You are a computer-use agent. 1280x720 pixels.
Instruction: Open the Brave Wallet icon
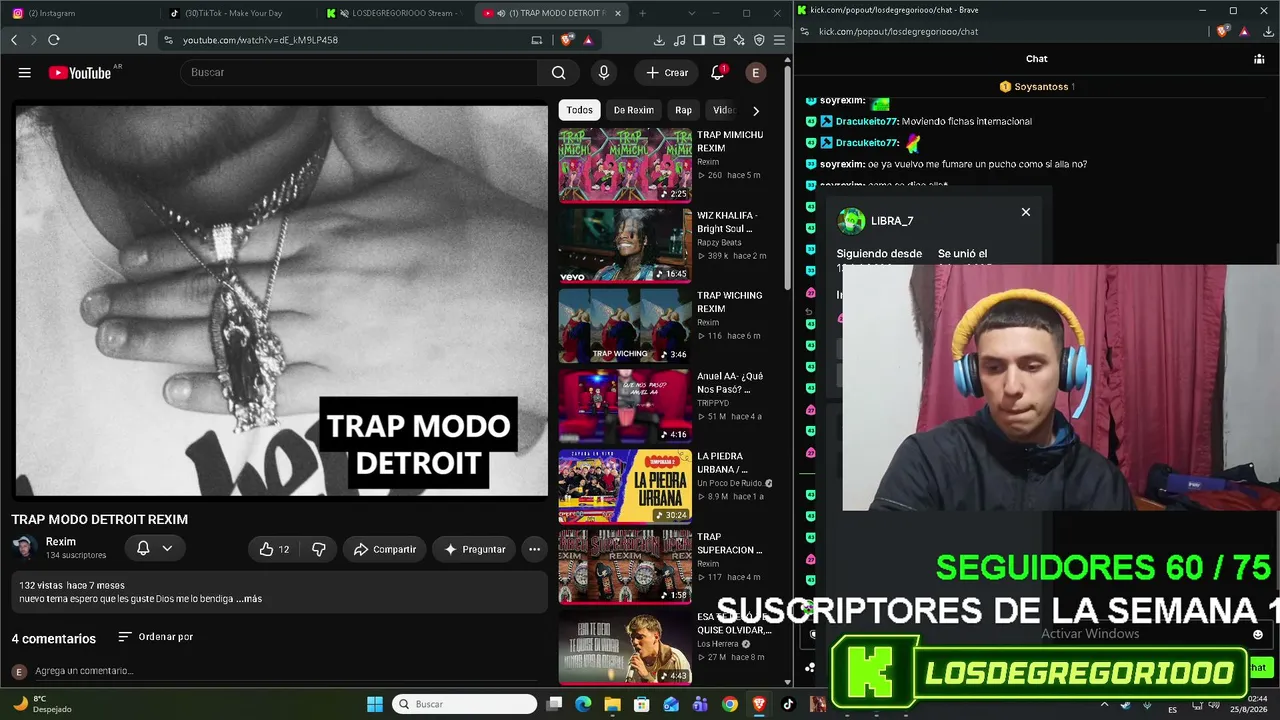click(x=720, y=40)
